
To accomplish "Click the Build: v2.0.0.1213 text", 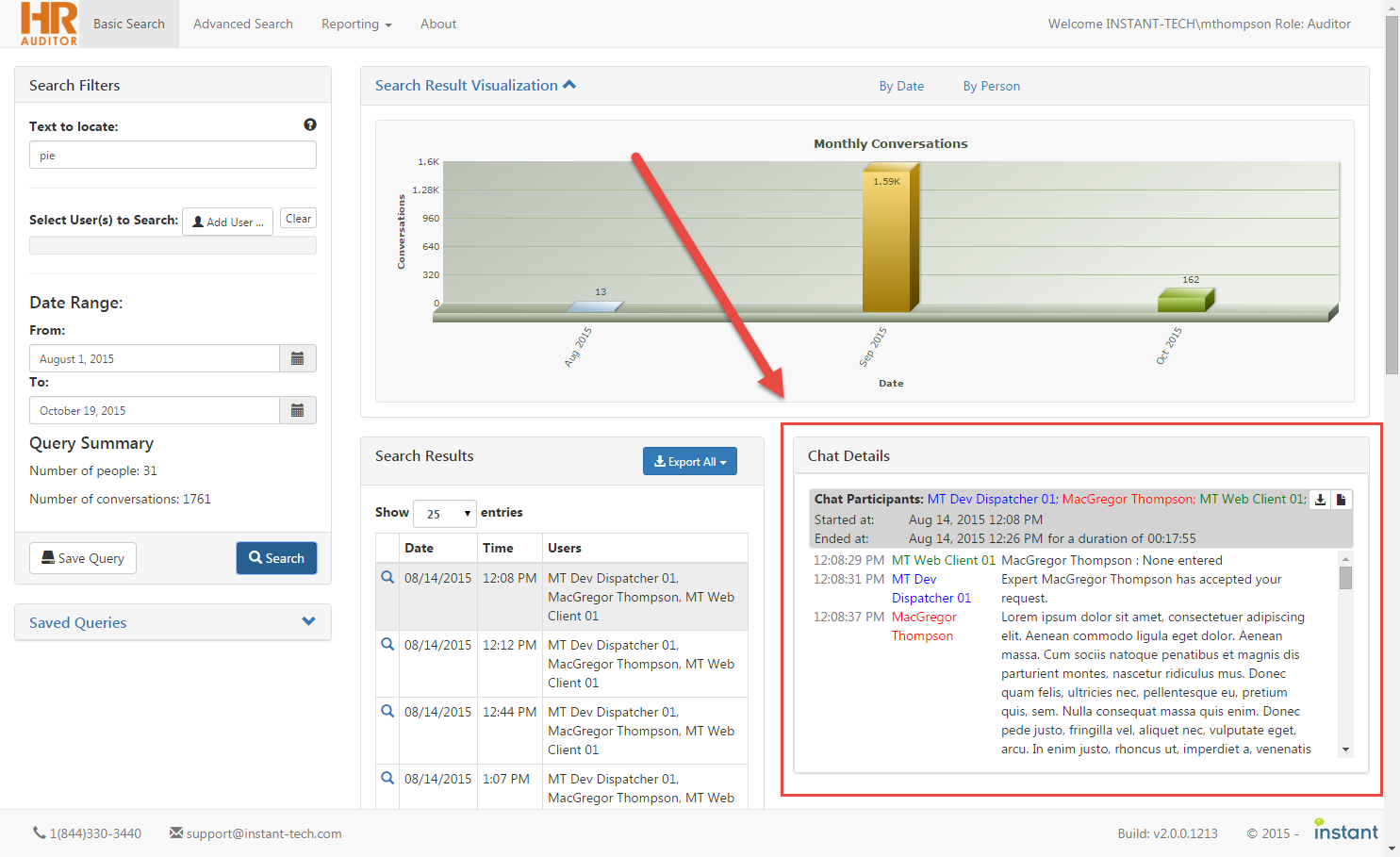I will click(1167, 833).
